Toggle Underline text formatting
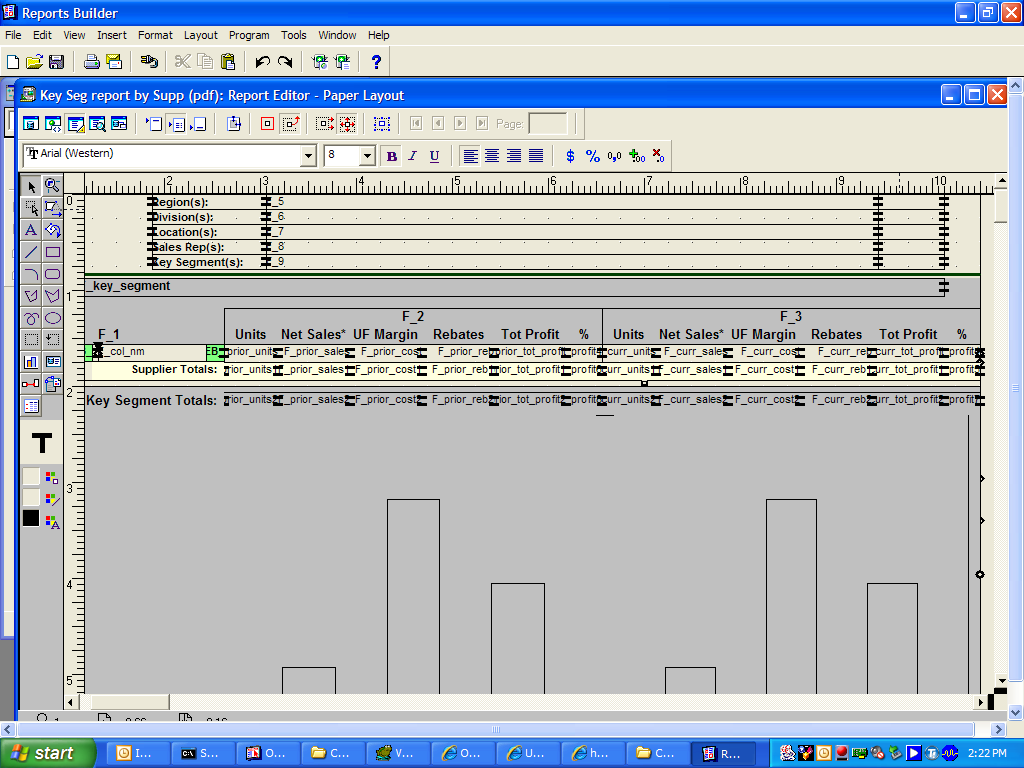1024x768 pixels. (434, 156)
